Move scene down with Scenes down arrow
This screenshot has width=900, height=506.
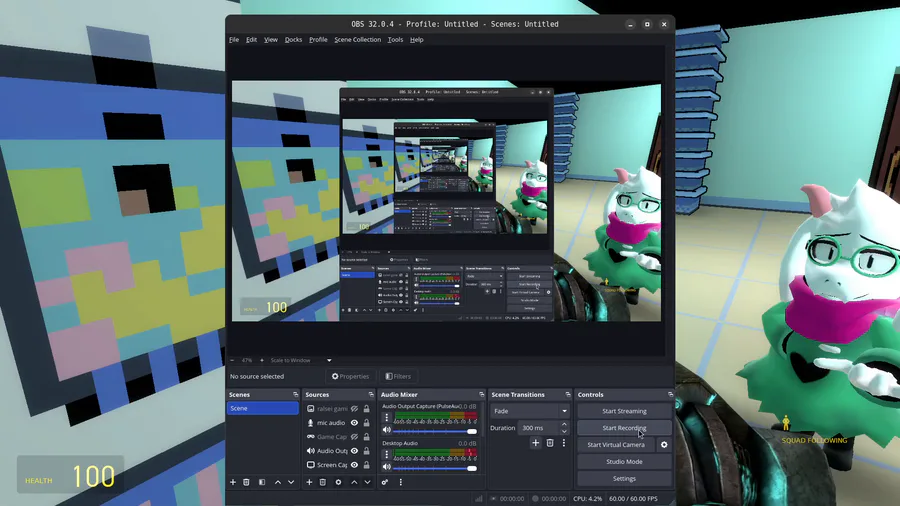tap(291, 482)
